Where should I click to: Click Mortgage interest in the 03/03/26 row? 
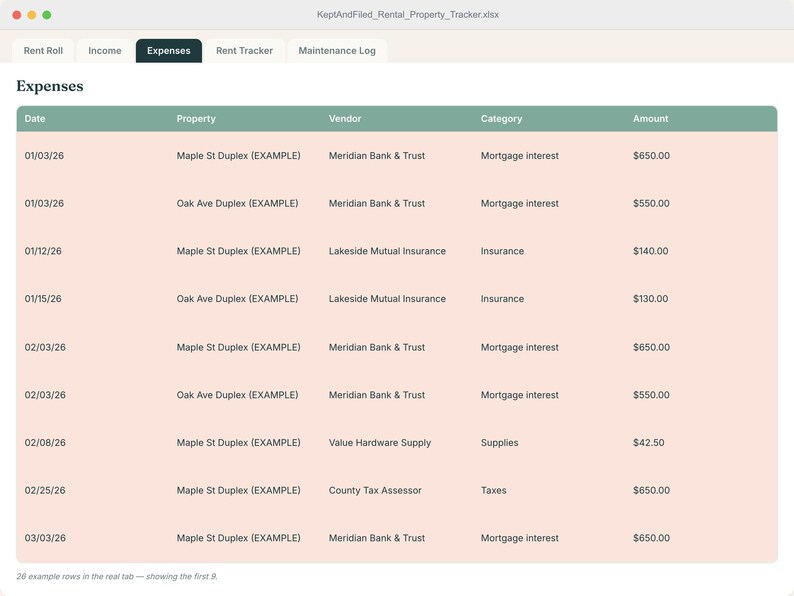(x=520, y=538)
